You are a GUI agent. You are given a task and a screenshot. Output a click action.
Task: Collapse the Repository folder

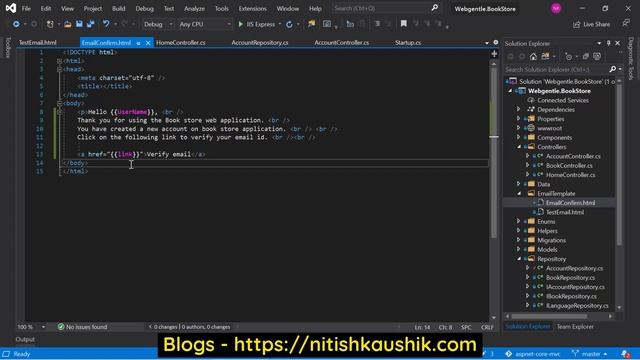[519, 259]
